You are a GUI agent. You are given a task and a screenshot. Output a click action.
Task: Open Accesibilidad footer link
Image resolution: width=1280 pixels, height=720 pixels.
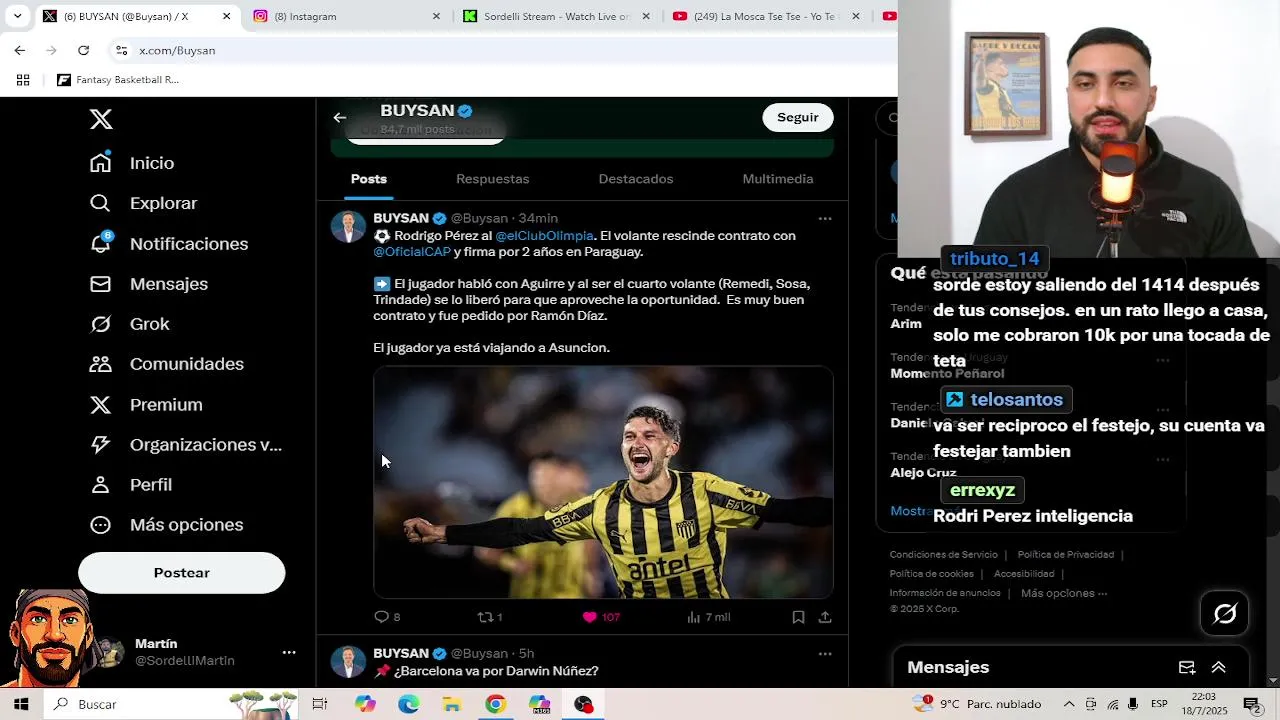click(x=1024, y=574)
